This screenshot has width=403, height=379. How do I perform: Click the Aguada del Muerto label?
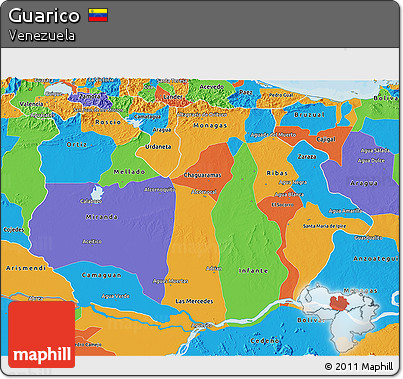point(273,135)
